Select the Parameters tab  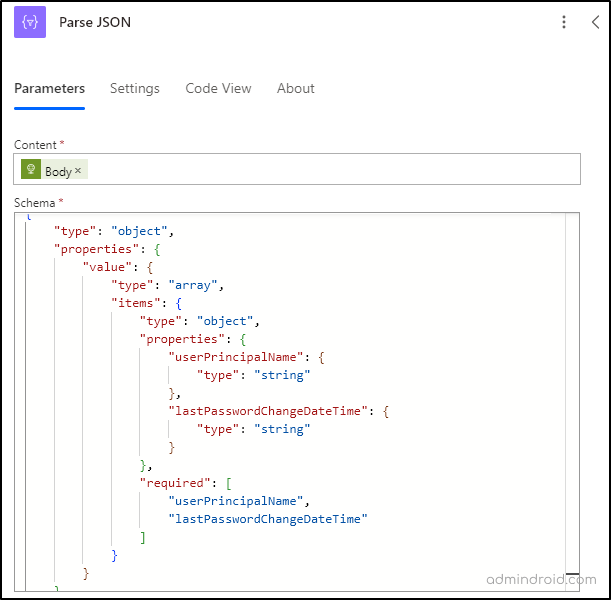(49, 88)
